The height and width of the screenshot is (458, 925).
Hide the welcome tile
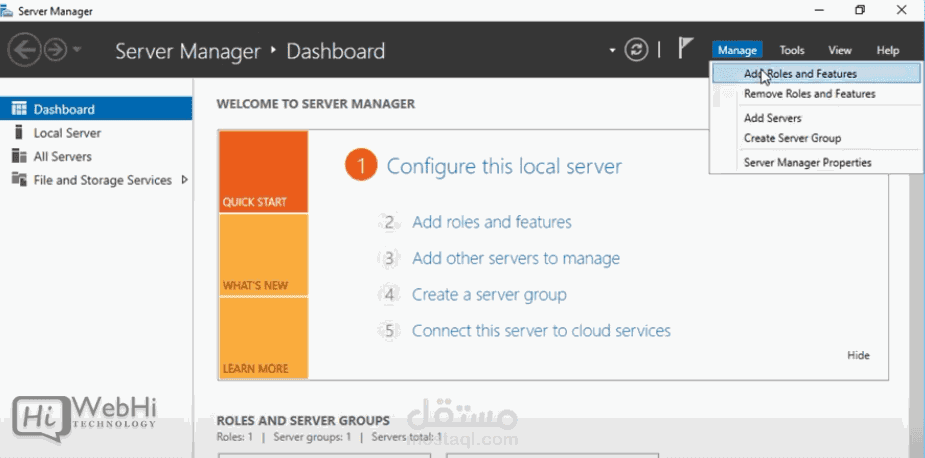click(x=858, y=355)
